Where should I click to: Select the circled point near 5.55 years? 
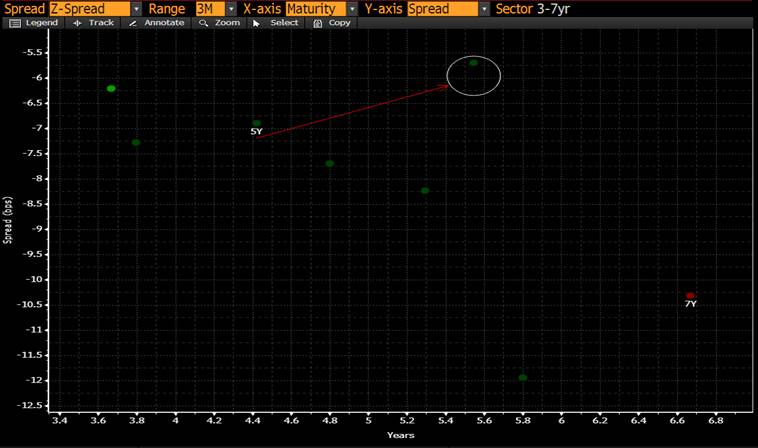pos(473,63)
